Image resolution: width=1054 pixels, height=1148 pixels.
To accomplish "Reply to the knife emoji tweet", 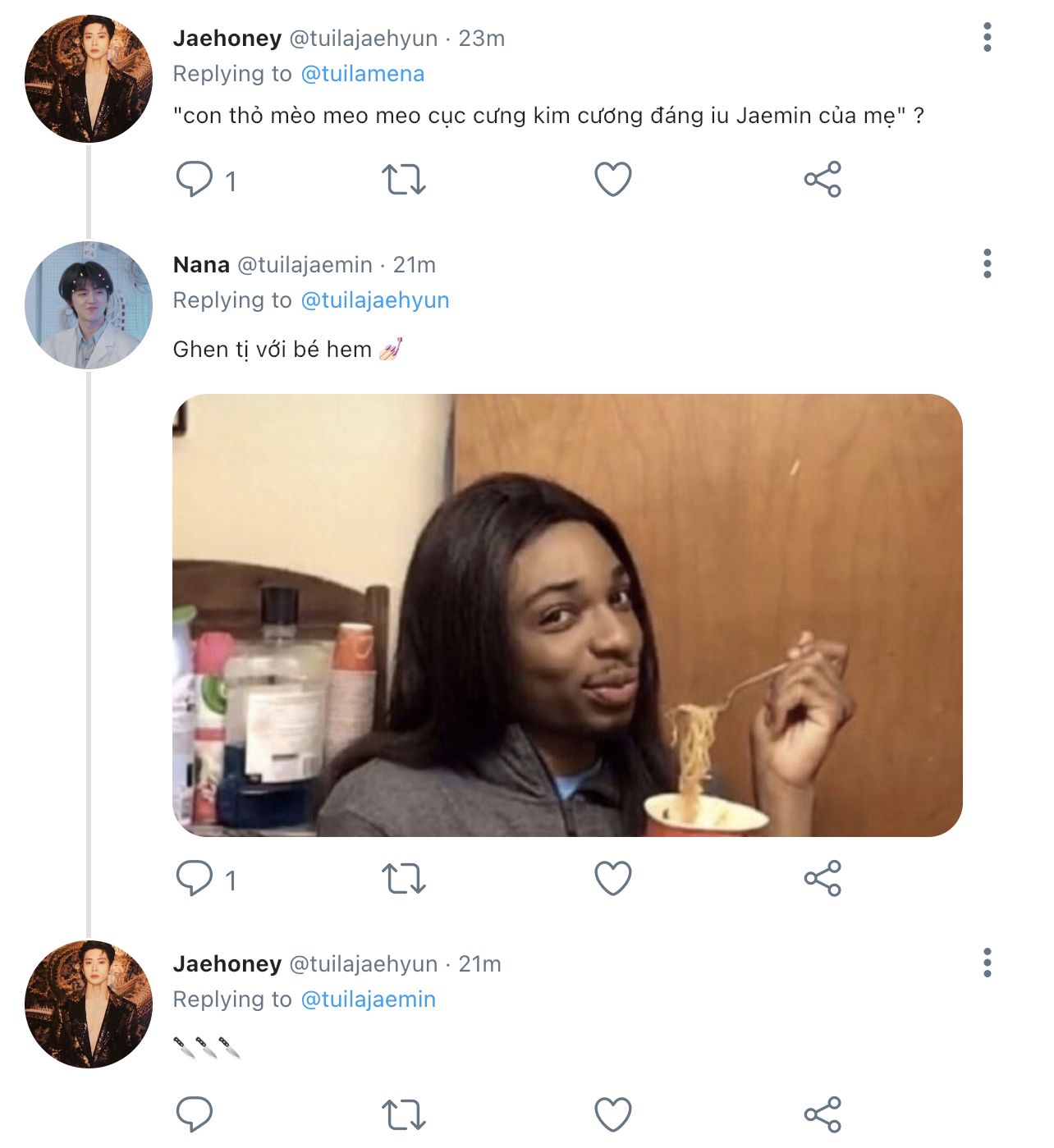I will click(x=195, y=1114).
